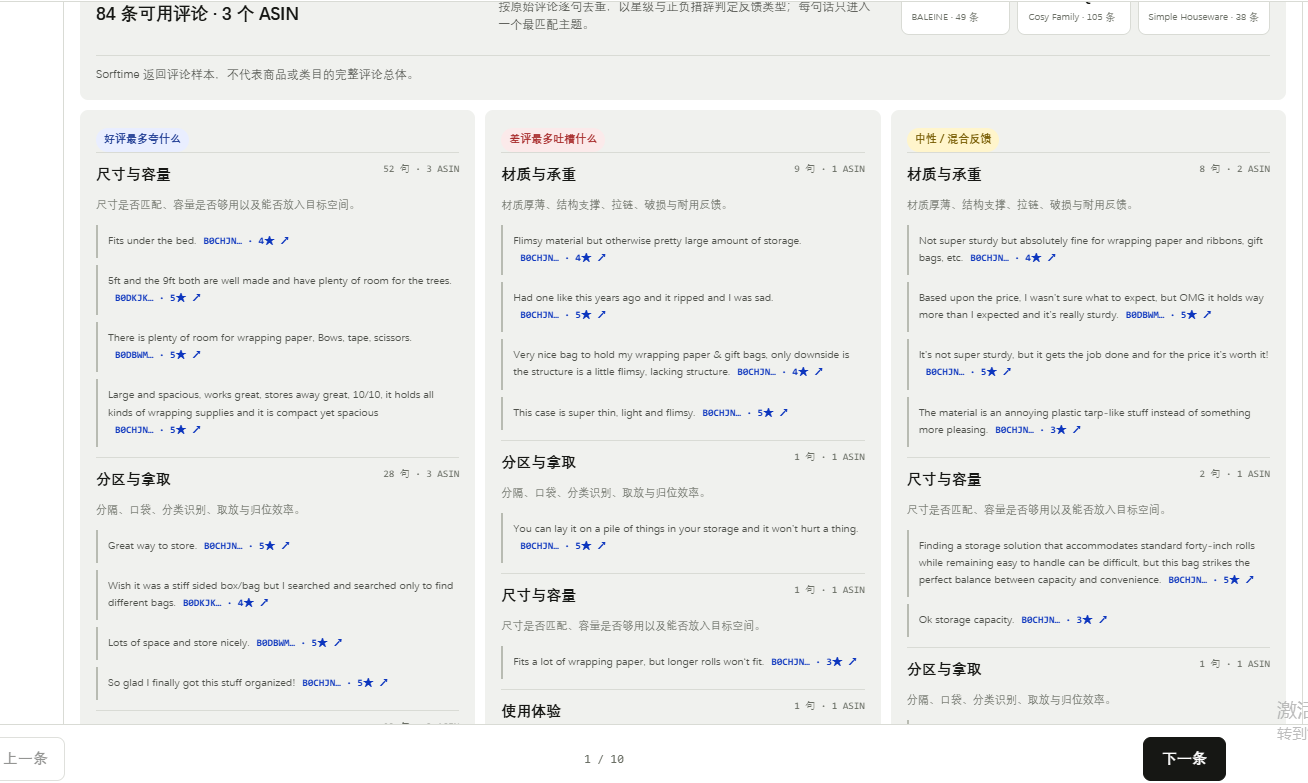
Task: Open arrow icon for "Very nice bag to hold" review
Action: 819,372
